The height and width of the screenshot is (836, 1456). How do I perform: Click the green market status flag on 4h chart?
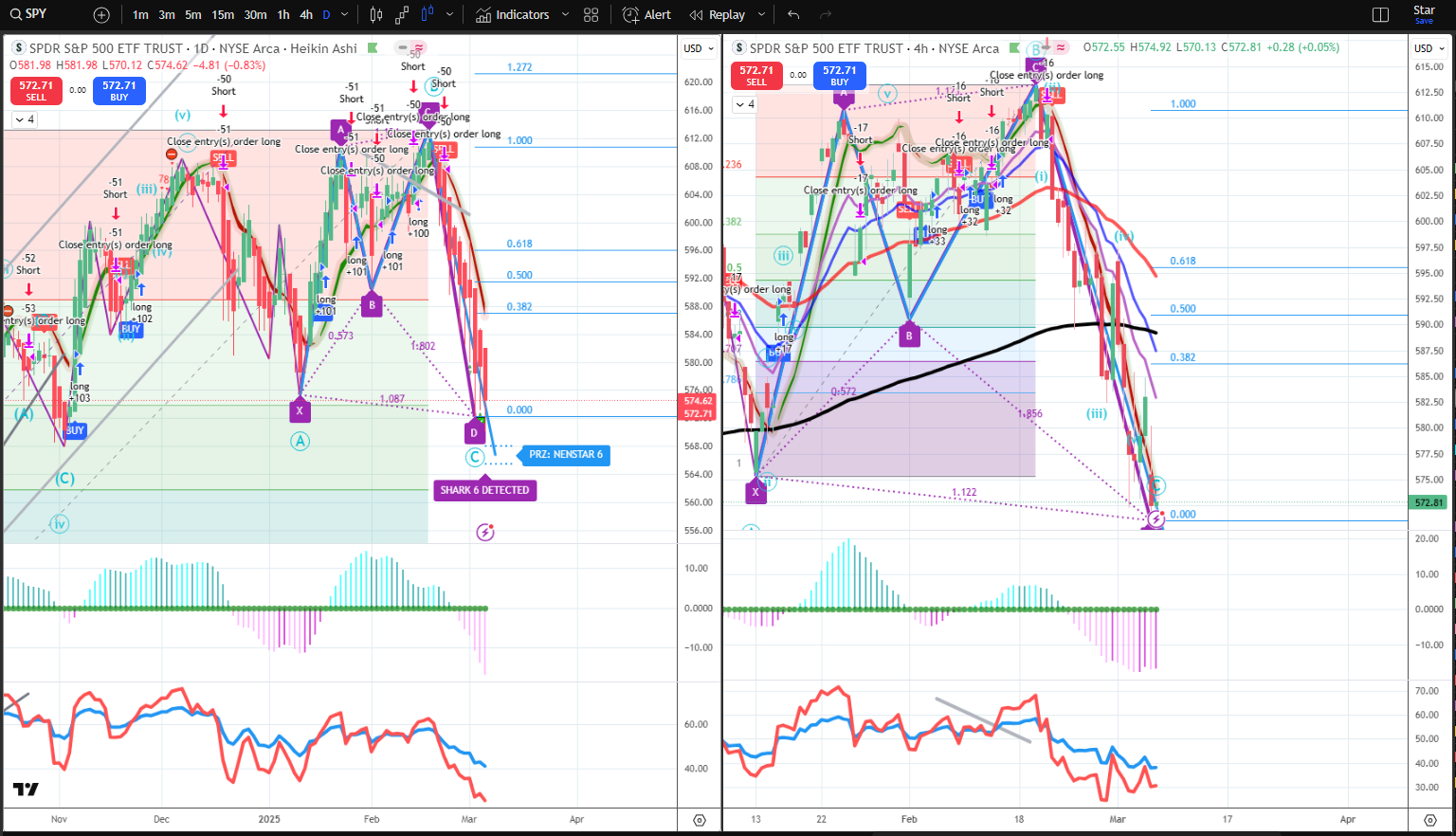(1014, 48)
